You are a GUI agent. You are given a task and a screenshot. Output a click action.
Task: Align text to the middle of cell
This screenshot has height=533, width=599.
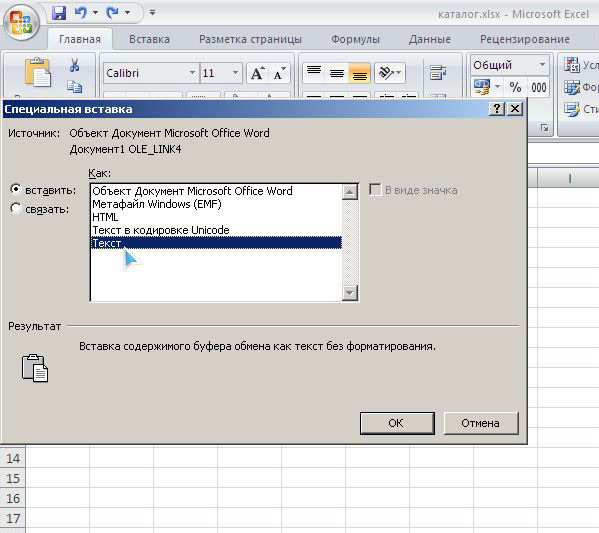coord(337,73)
